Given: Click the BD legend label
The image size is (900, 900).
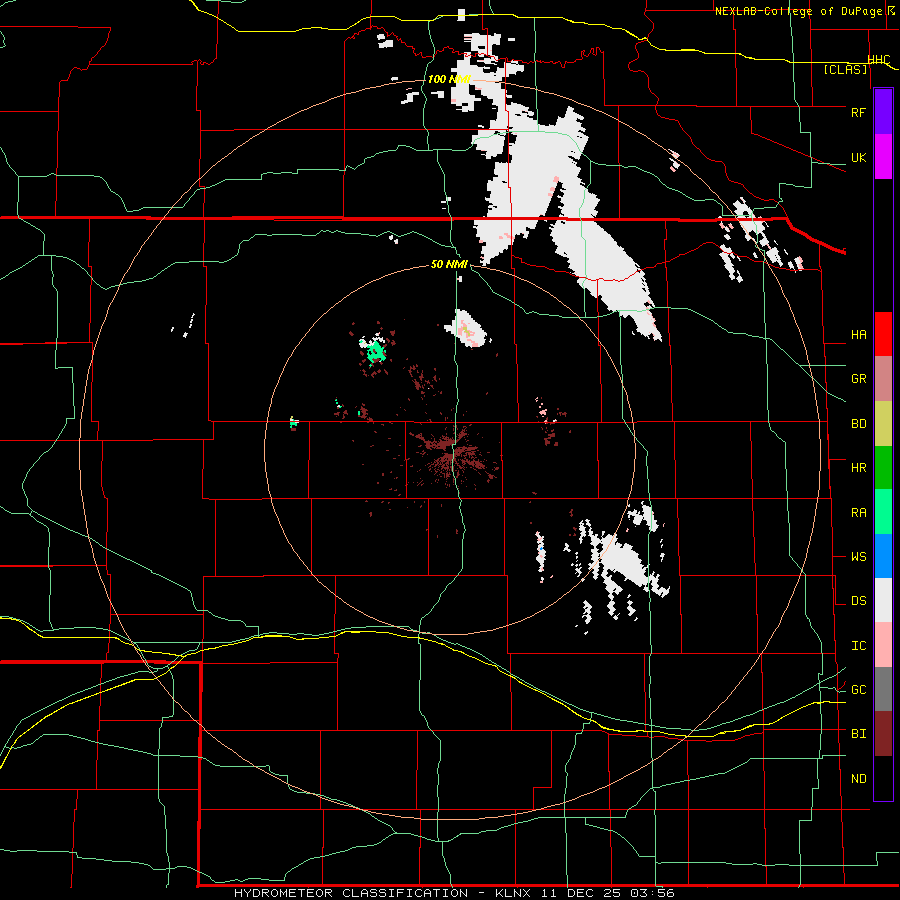Looking at the screenshot, I should [858, 424].
